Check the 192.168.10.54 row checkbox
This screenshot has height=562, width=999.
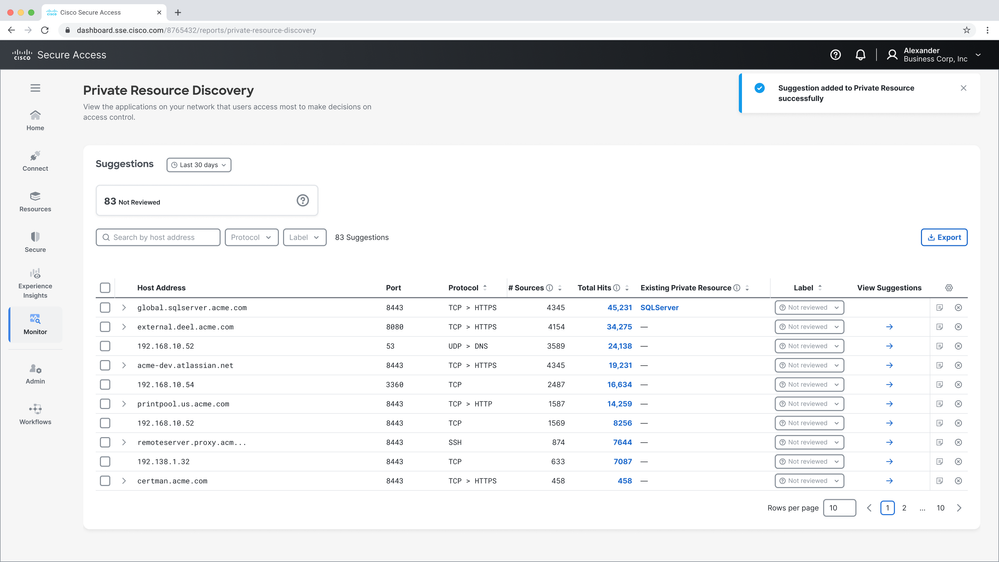point(105,385)
